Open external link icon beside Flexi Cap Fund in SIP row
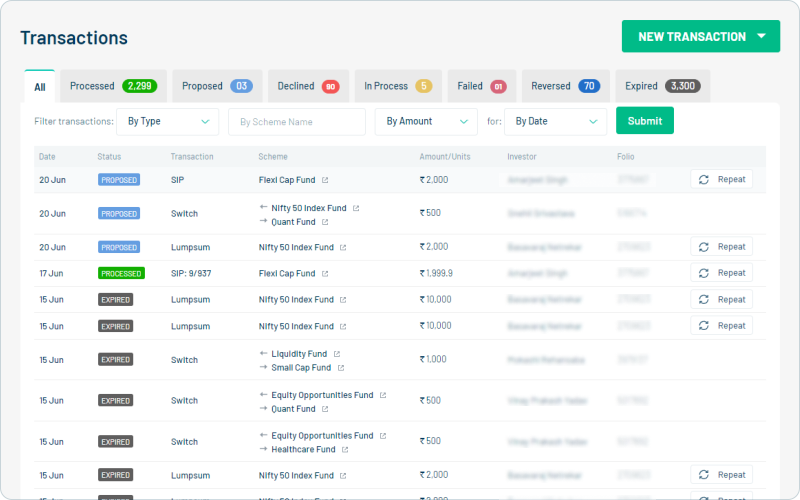 [x=325, y=181]
